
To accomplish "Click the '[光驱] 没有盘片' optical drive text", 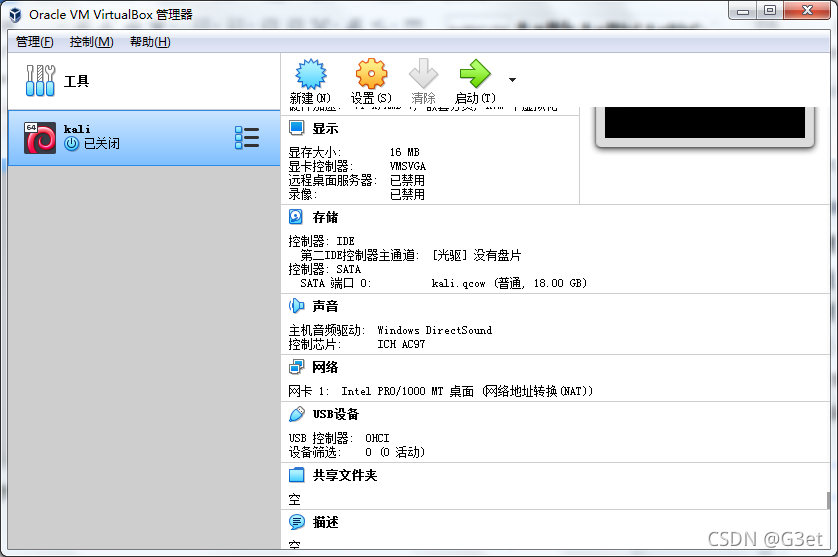I will (477, 256).
